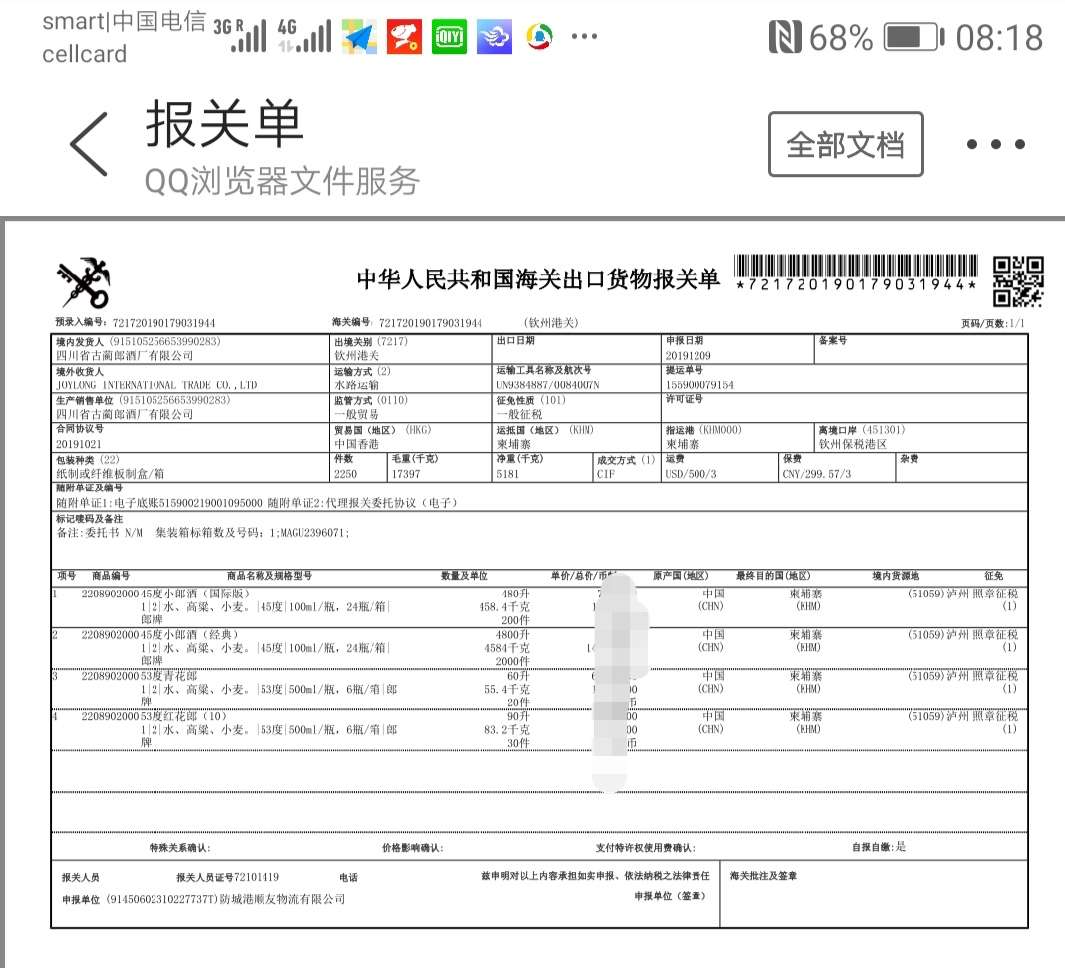
Task: Tap the QR code on the declaration
Action: (x=1017, y=281)
